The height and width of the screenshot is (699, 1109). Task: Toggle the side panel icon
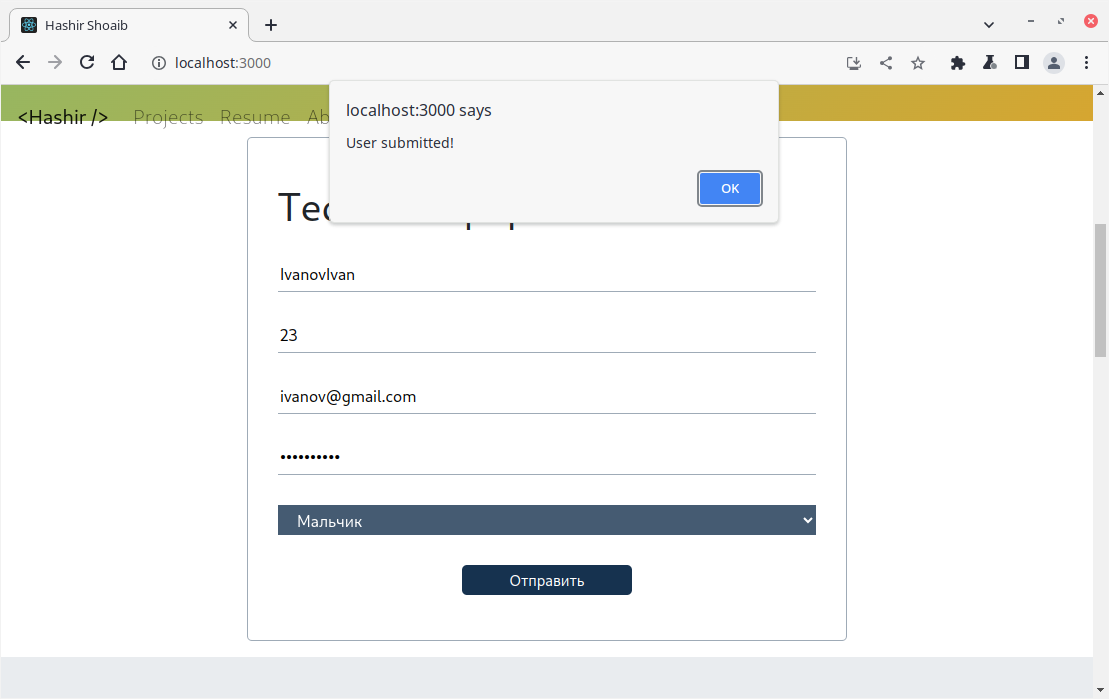[x=1021, y=63]
